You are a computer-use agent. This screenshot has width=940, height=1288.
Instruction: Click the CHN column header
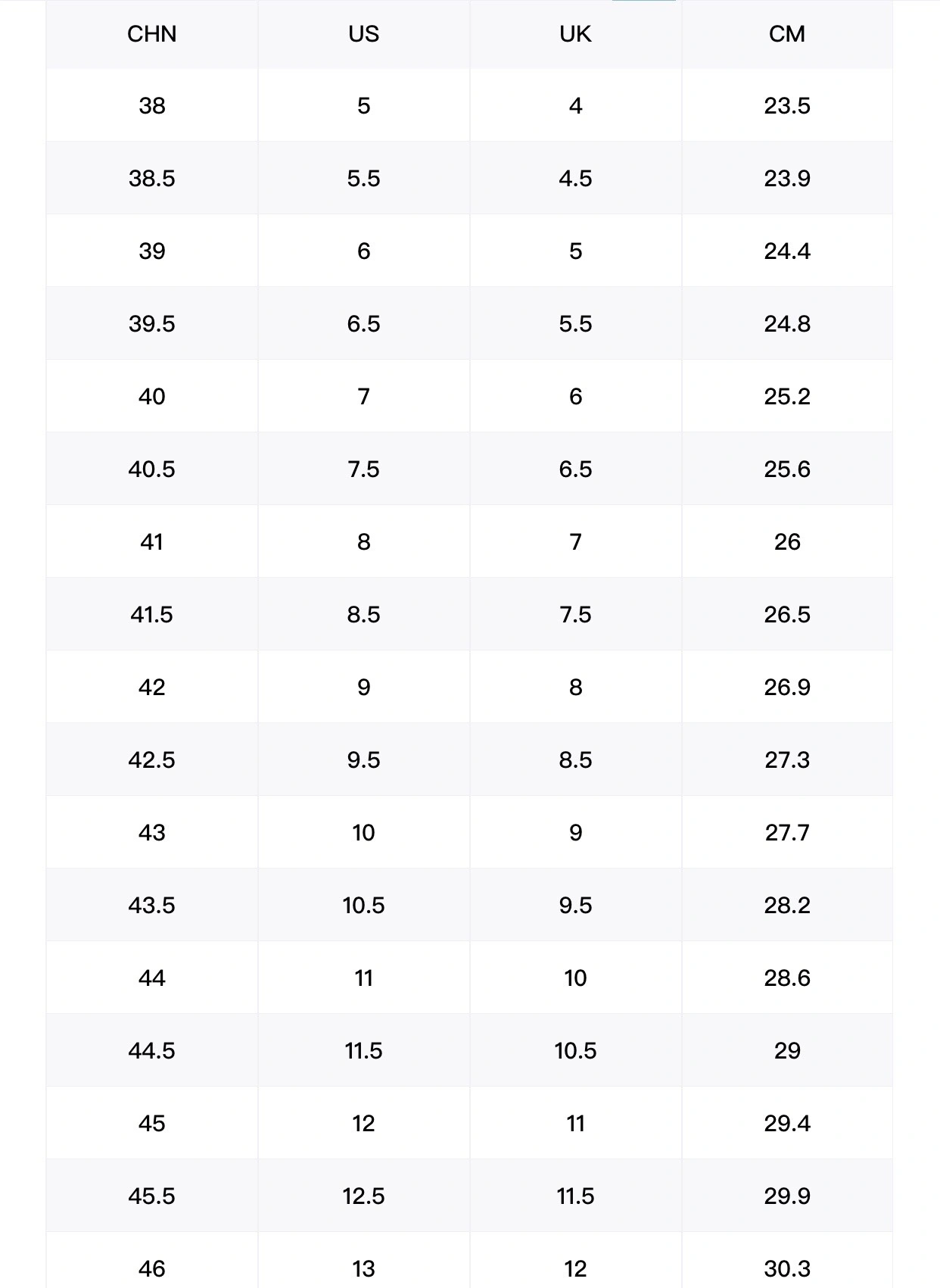[x=151, y=34]
